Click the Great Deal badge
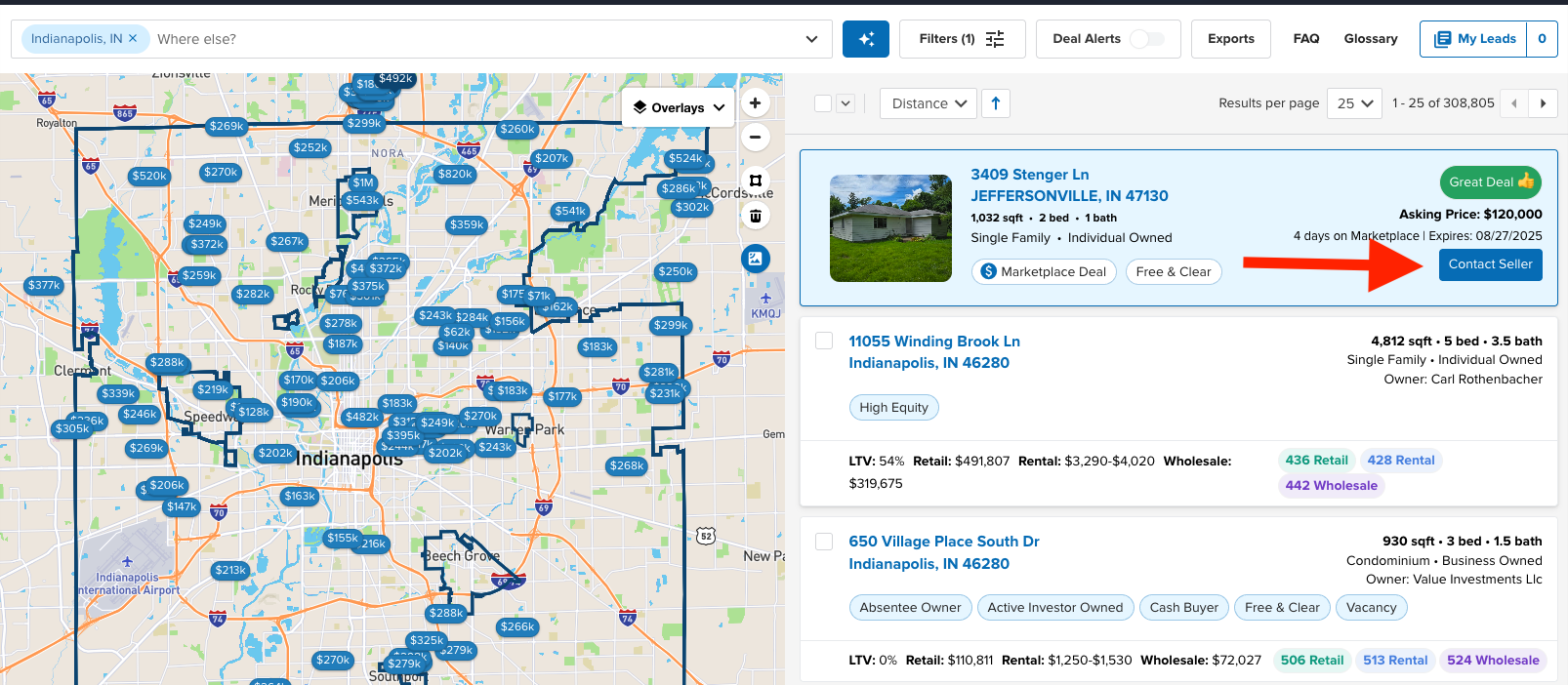The image size is (1568, 685). tap(1491, 182)
